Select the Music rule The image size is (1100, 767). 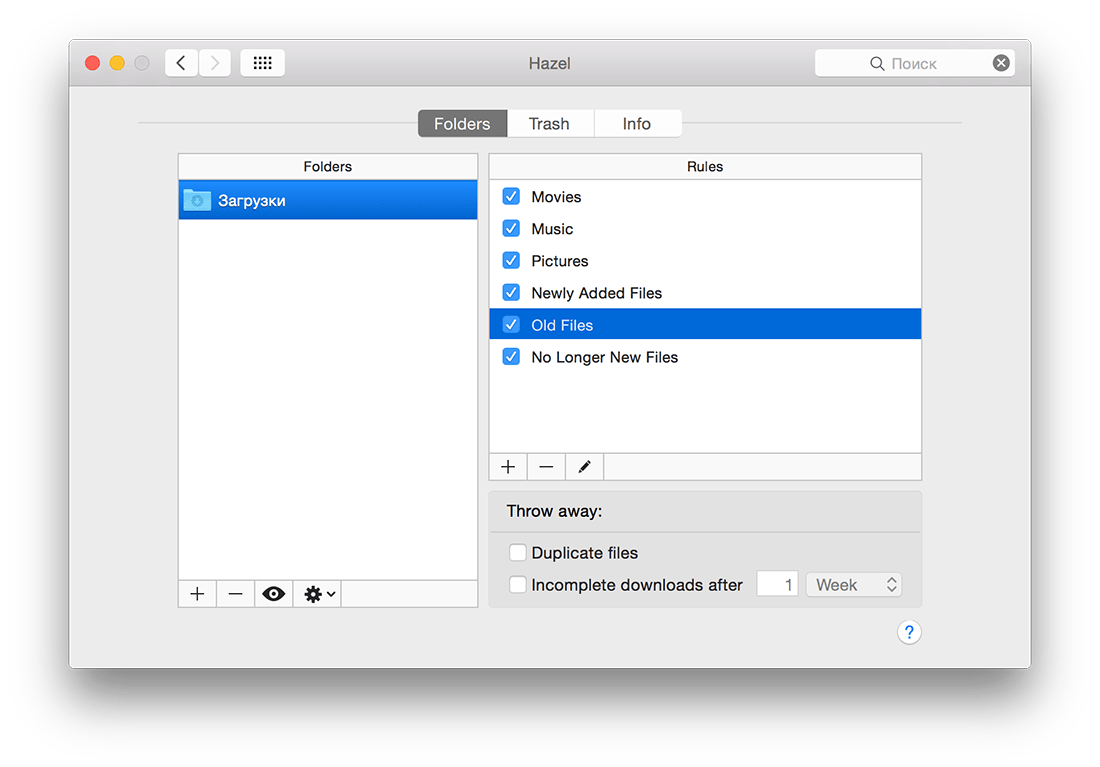(x=705, y=229)
